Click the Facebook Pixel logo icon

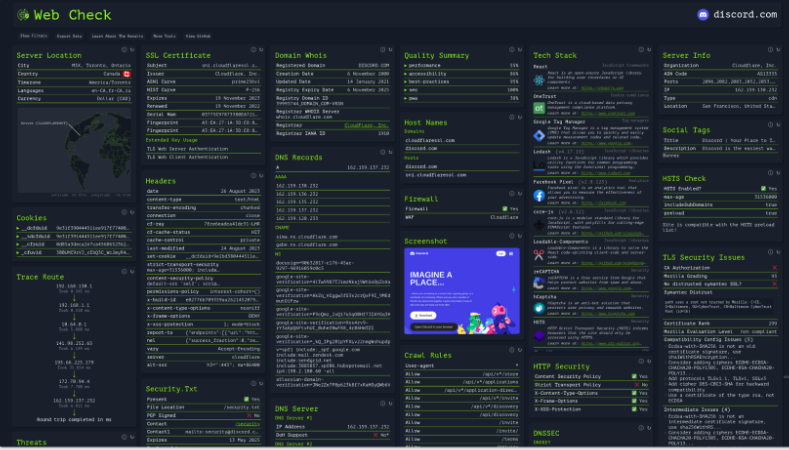(x=539, y=196)
